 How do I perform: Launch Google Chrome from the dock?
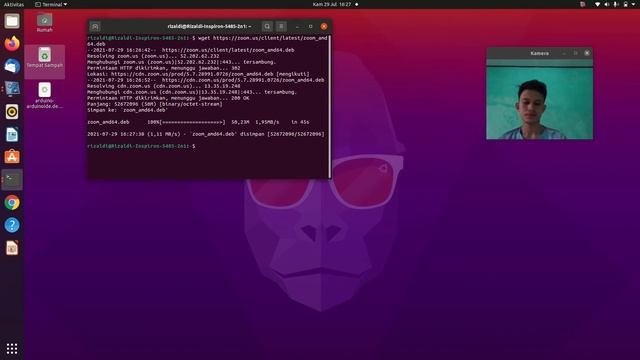[x=12, y=202]
